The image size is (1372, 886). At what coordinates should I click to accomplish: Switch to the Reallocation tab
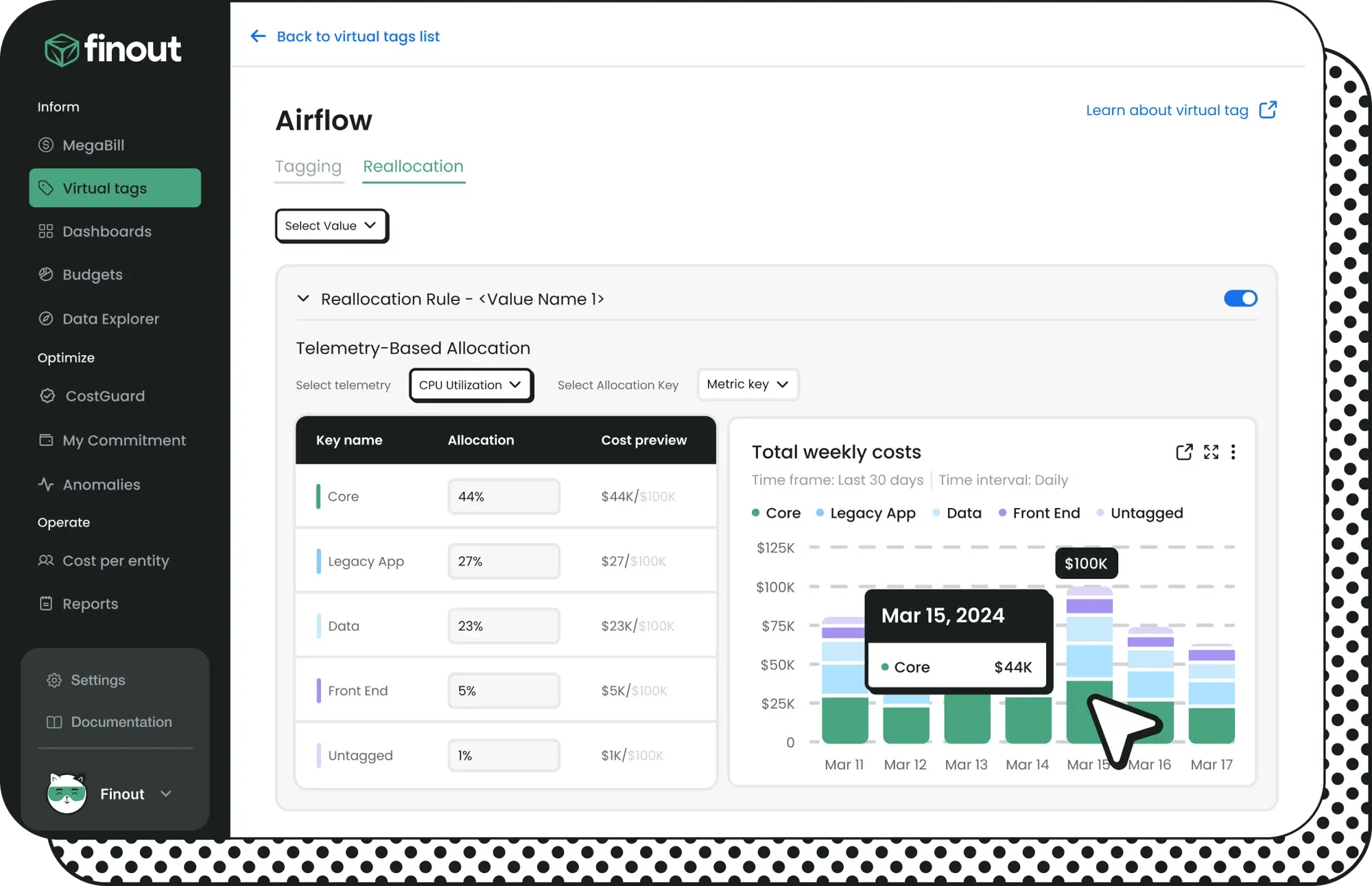[x=413, y=166]
